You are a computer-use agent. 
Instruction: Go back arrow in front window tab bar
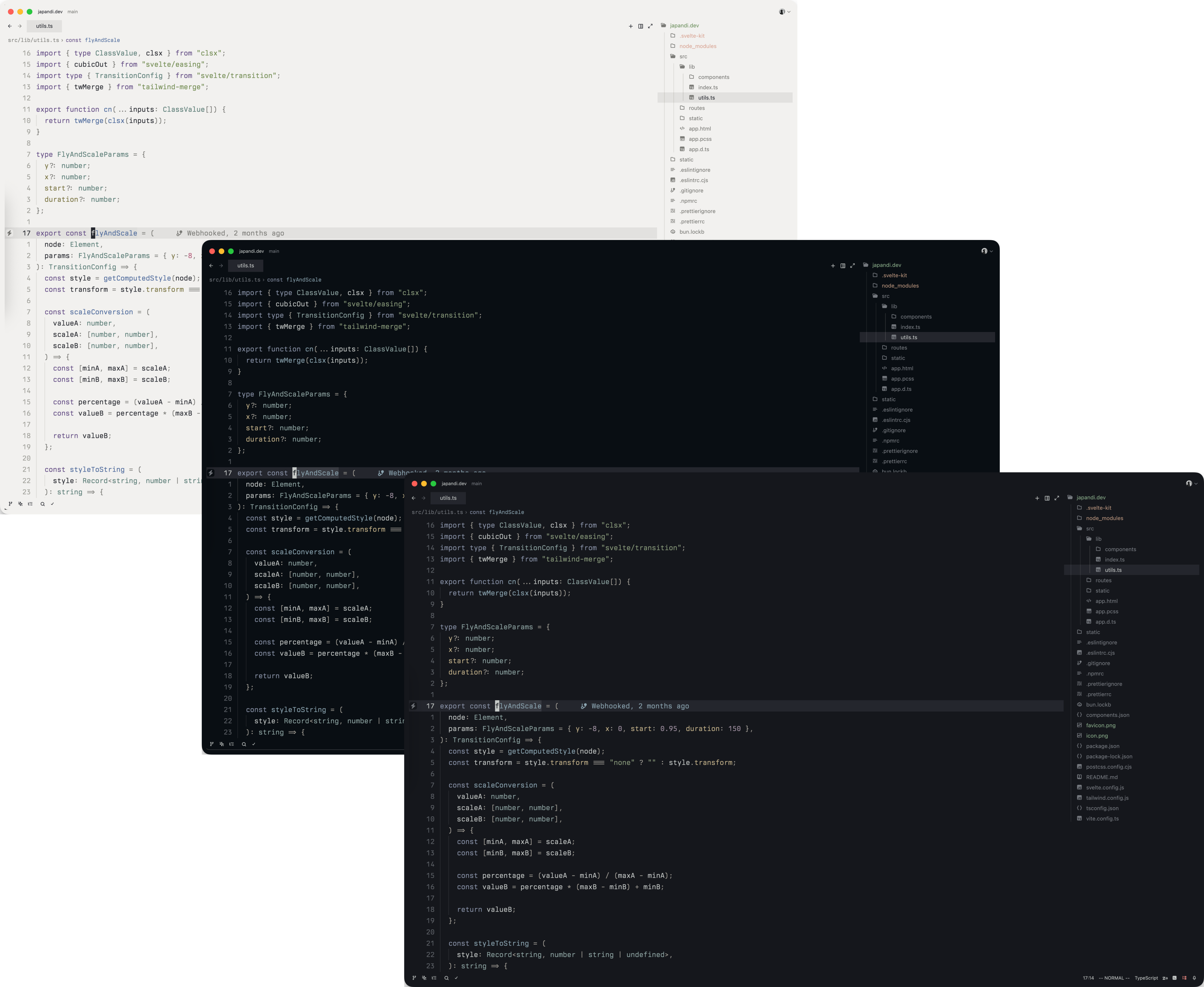(x=414, y=498)
